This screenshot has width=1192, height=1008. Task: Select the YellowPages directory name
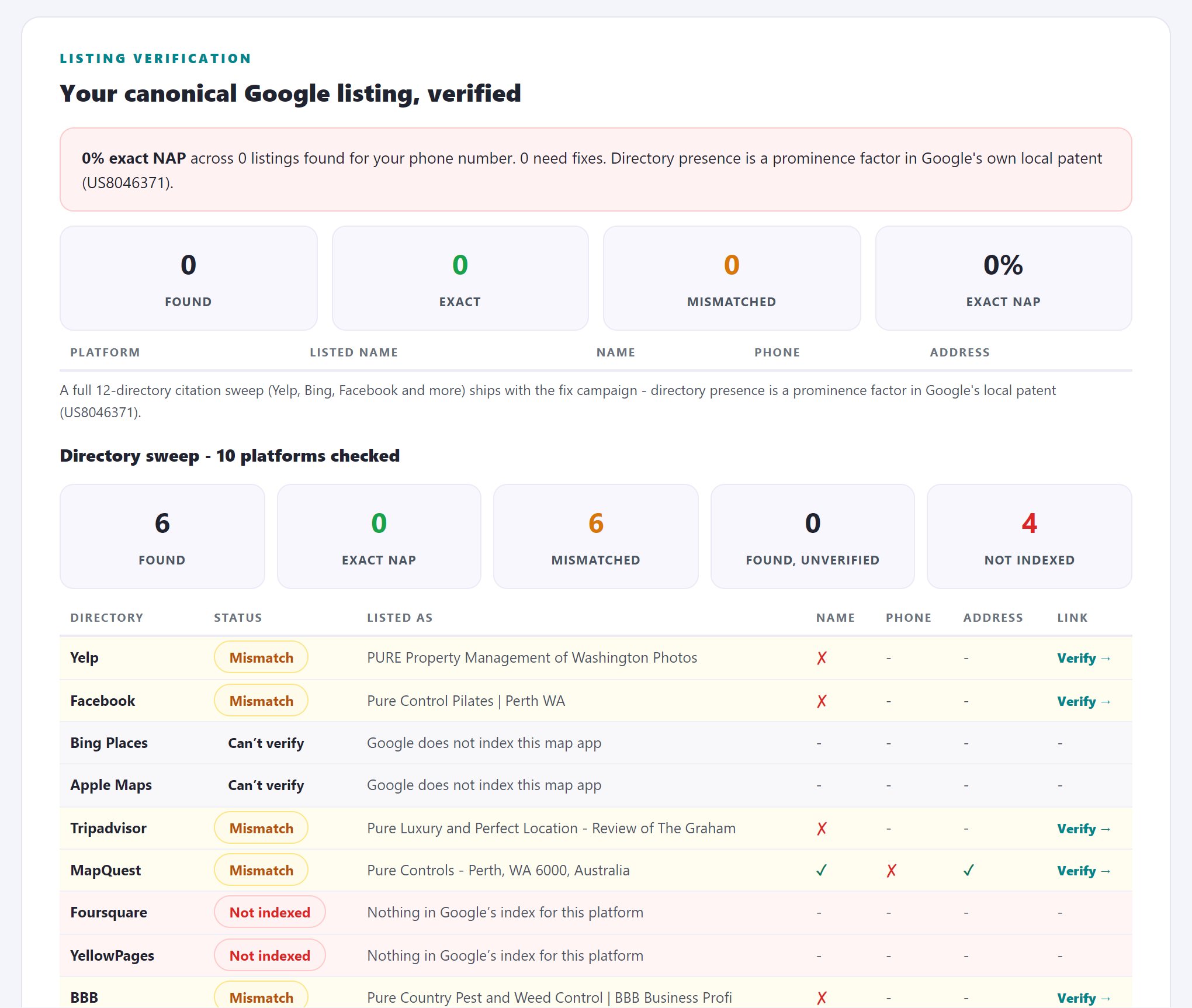click(112, 955)
